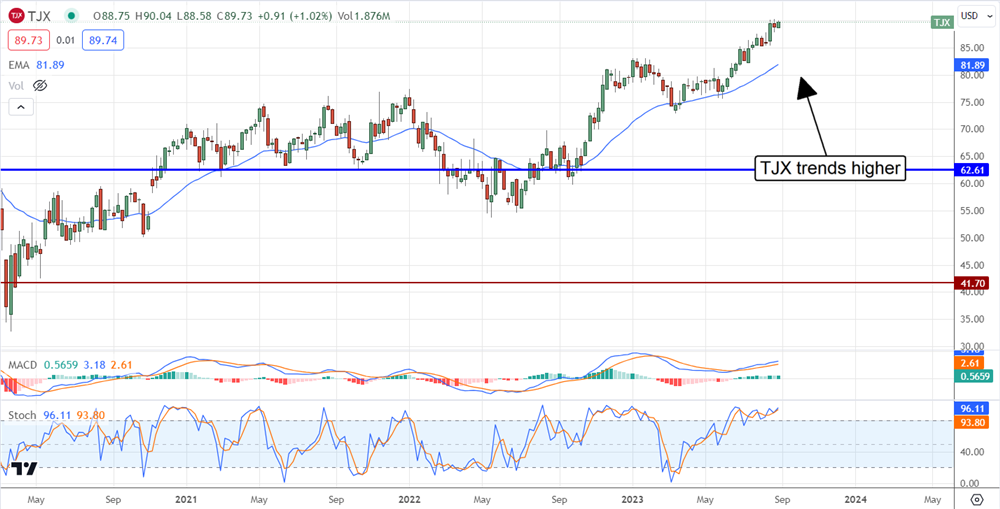Screen dimensions: 1000x509
Task: Collapse indicator legend with chevron button
Action: point(20,107)
